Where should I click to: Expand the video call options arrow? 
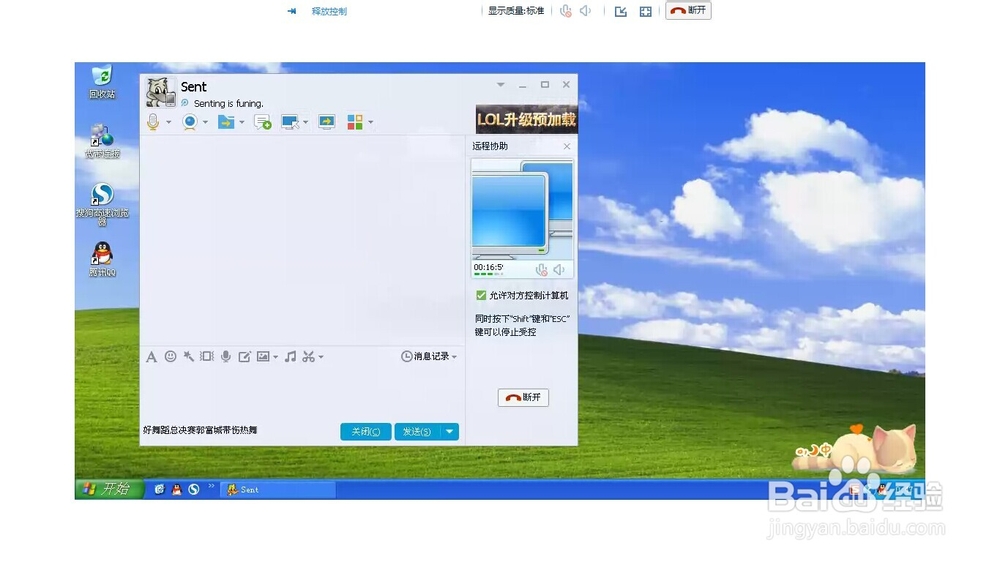point(205,122)
